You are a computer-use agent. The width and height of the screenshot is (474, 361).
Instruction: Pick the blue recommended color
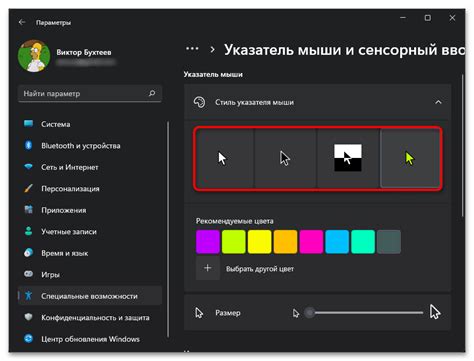tap(337, 242)
